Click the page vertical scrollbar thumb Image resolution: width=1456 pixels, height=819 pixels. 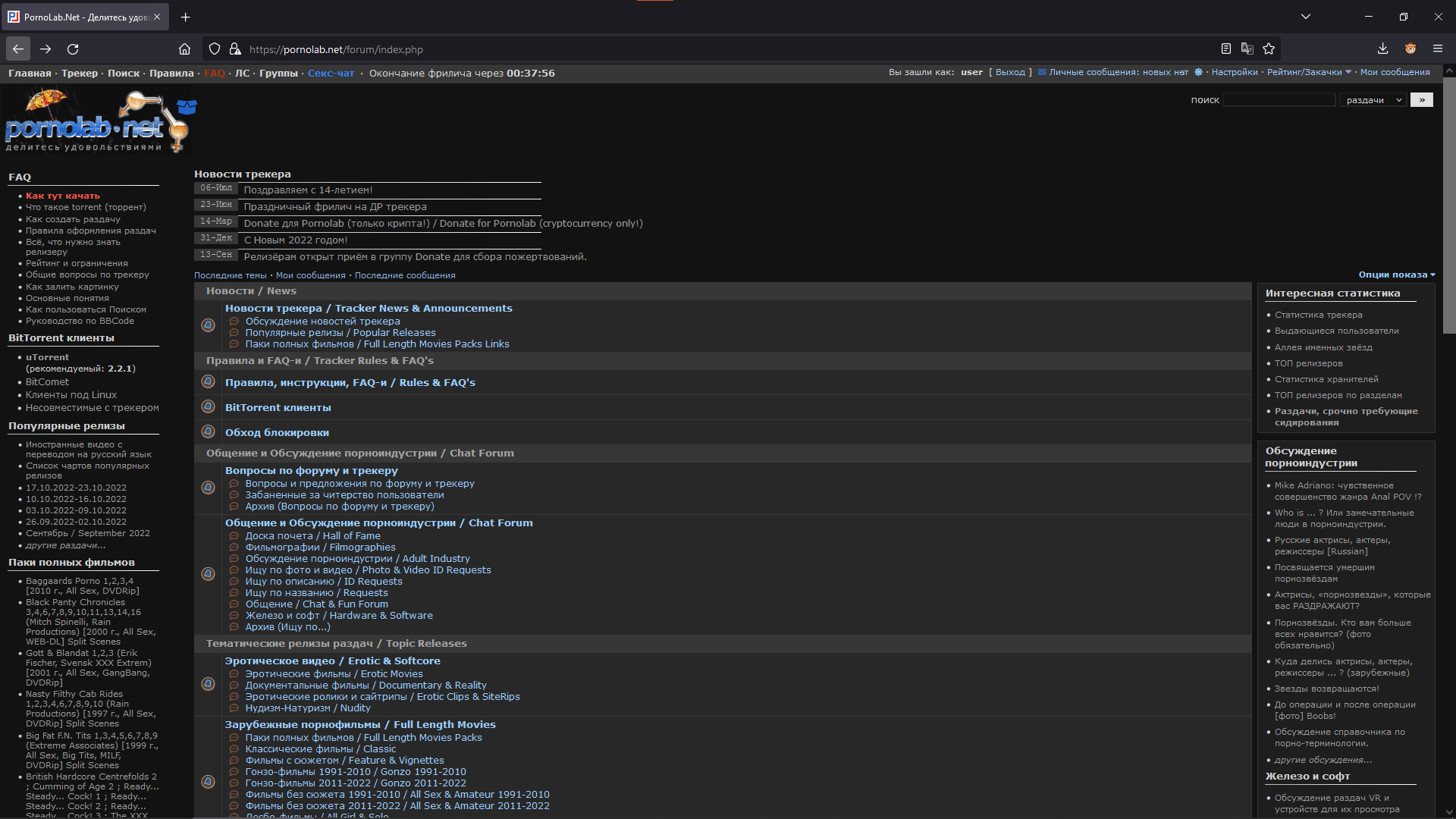coord(1448,205)
